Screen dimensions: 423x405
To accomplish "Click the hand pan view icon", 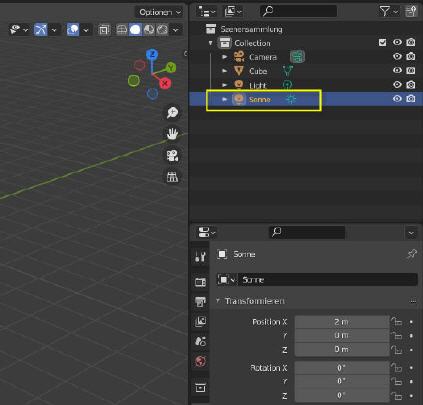I will (172, 134).
